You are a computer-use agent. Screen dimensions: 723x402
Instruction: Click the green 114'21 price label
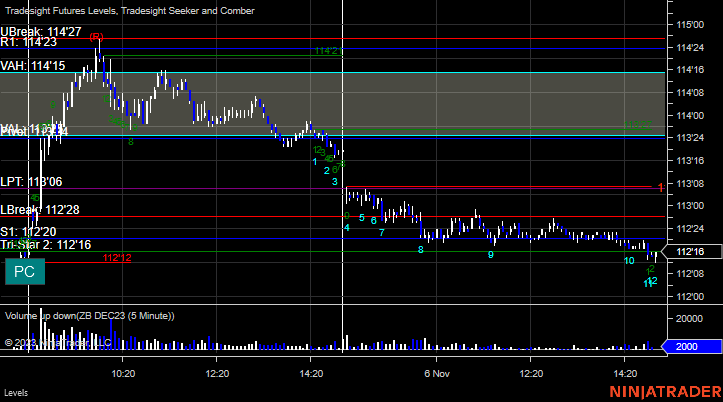328,51
